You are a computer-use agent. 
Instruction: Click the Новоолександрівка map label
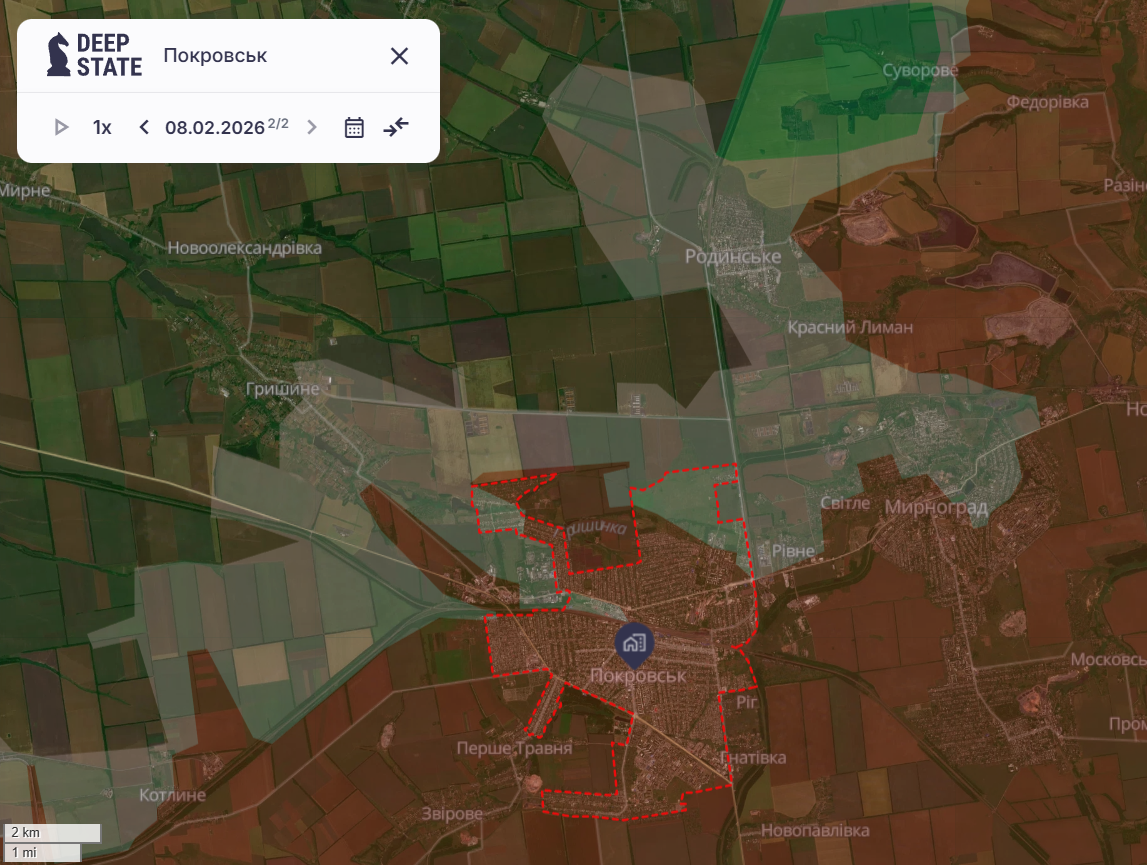pos(245,248)
